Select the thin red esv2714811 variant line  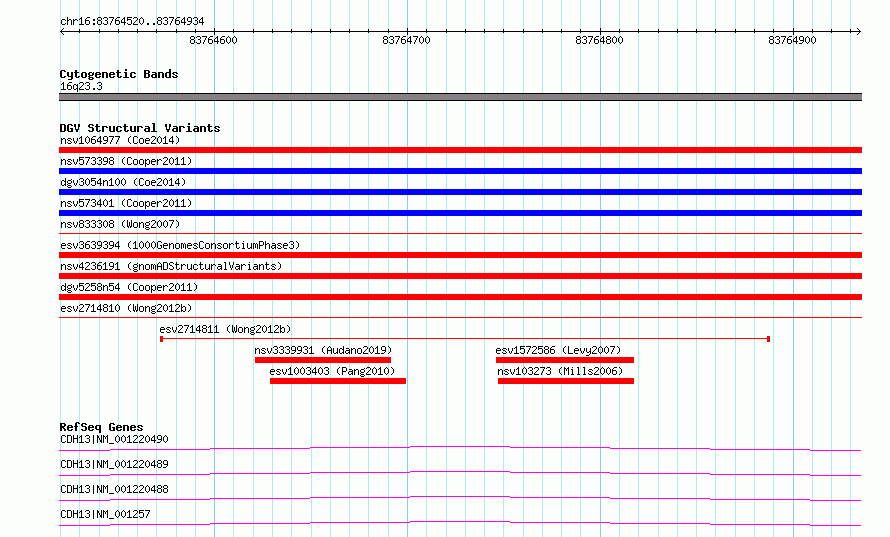coord(465,339)
